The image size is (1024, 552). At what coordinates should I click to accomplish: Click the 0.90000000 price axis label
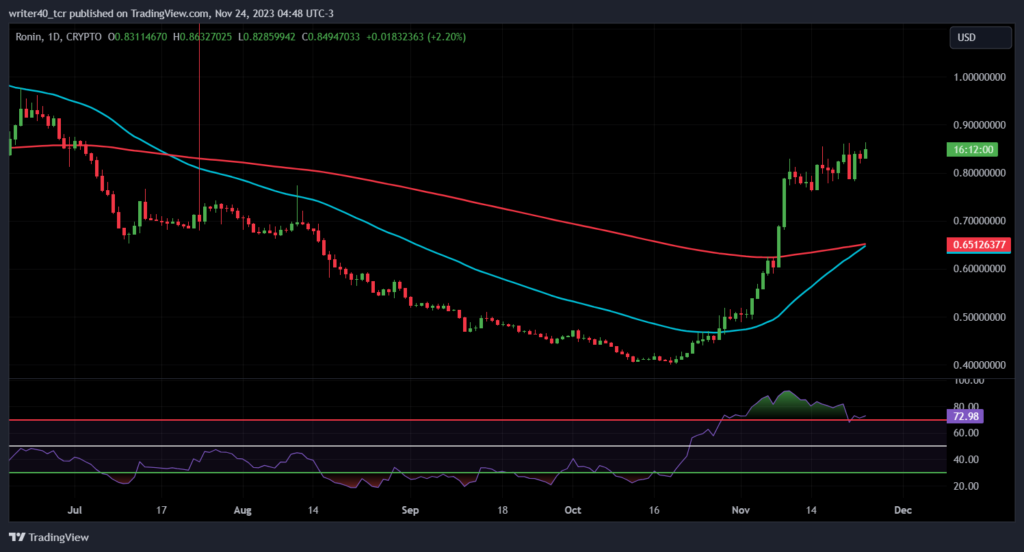979,125
